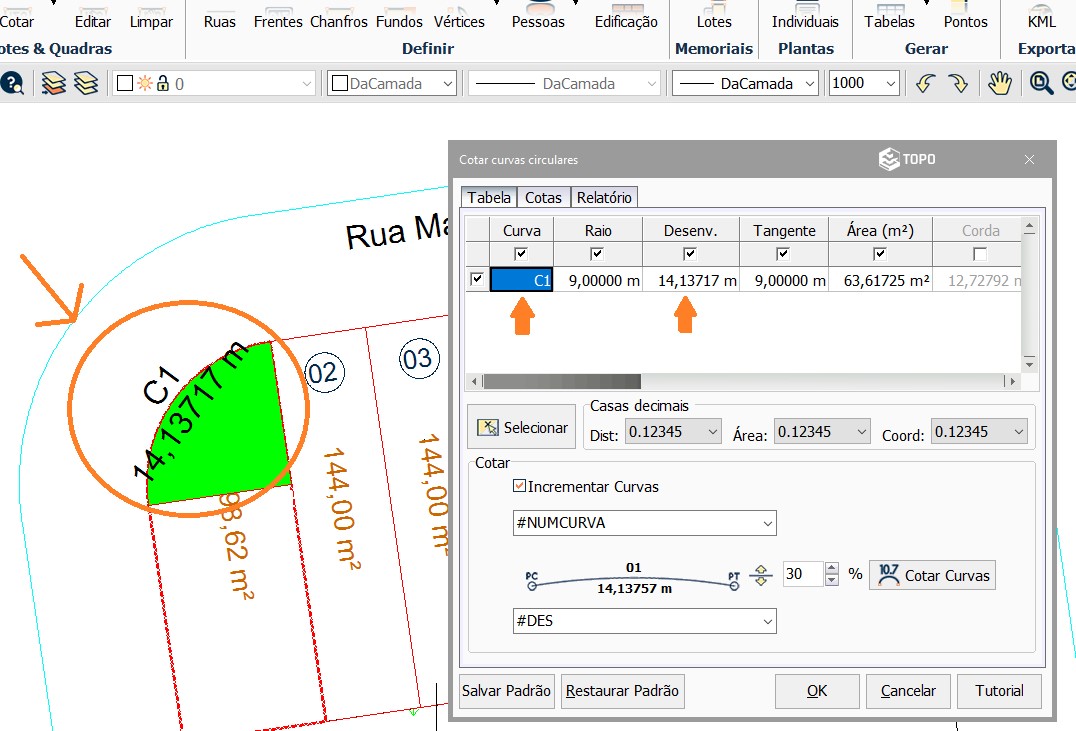Open the Dist decimal places dropdown
The image size is (1076, 731).
[673, 432]
